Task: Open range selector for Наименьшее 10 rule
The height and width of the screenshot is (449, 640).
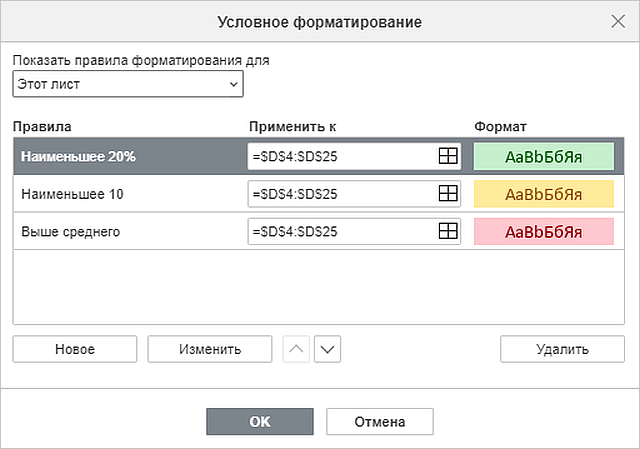Action: 448,193
